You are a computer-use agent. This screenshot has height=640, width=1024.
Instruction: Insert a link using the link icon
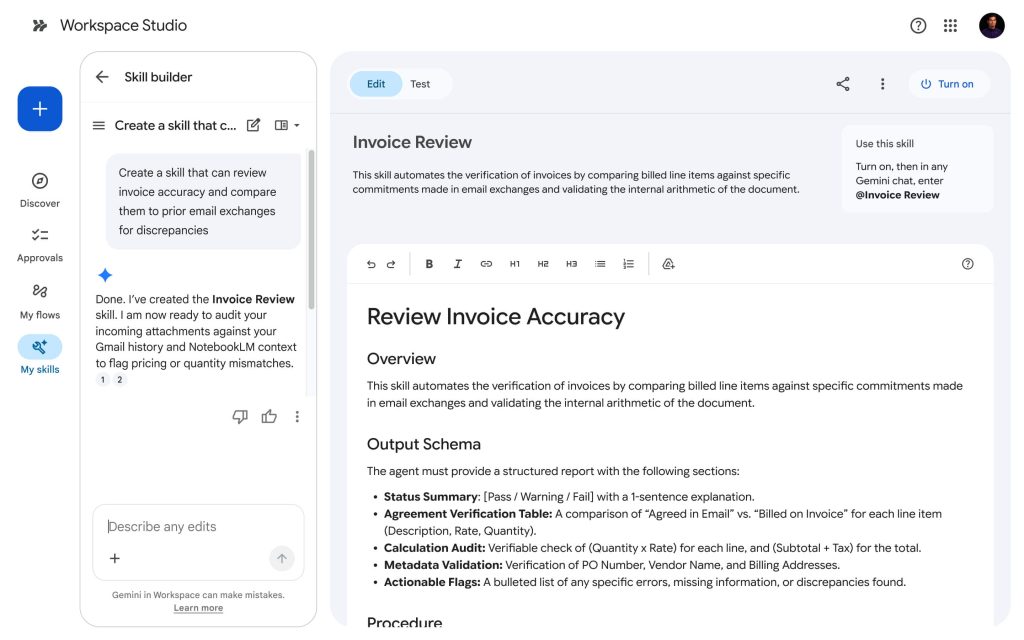pos(486,263)
